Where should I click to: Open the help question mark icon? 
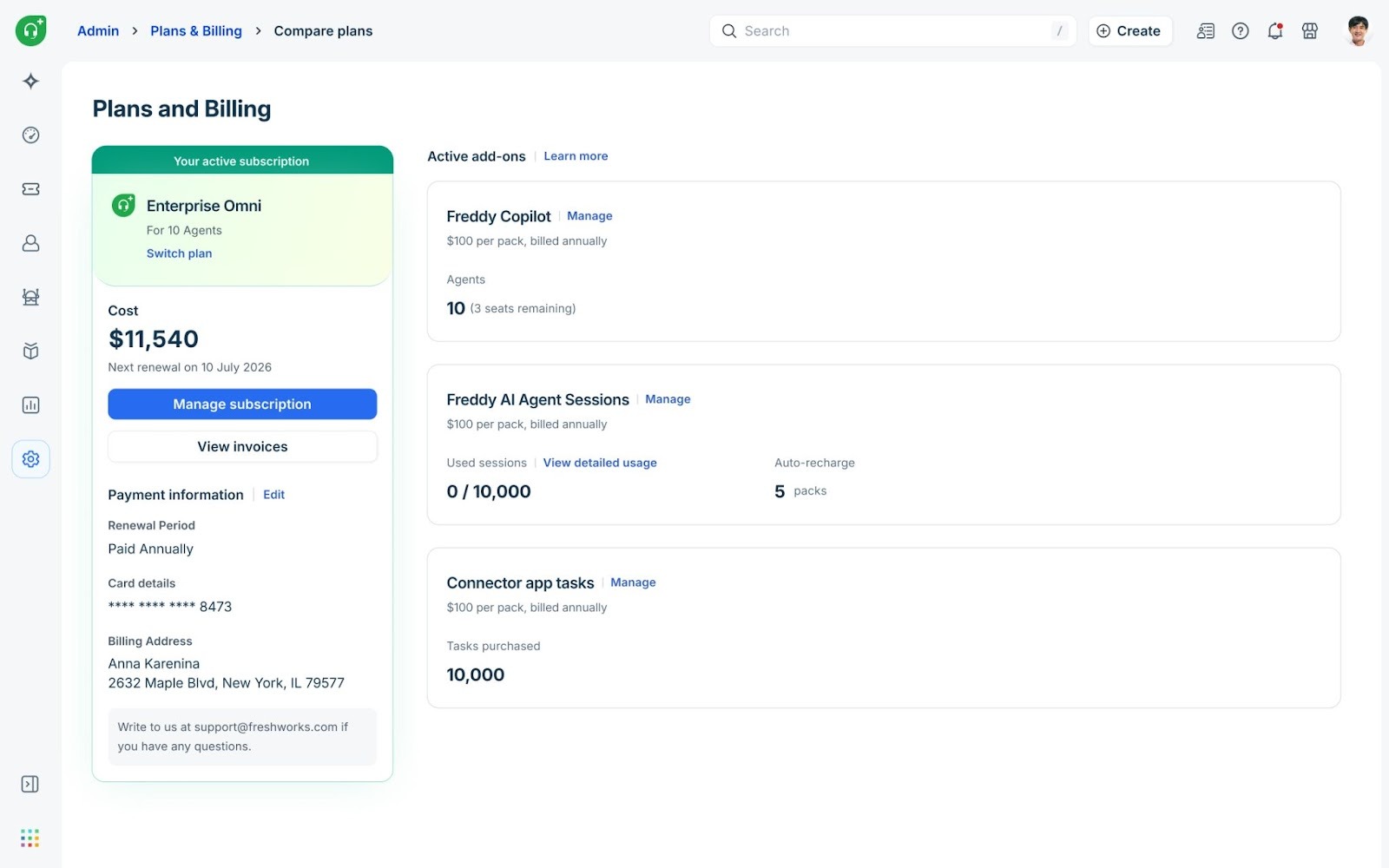(x=1241, y=30)
